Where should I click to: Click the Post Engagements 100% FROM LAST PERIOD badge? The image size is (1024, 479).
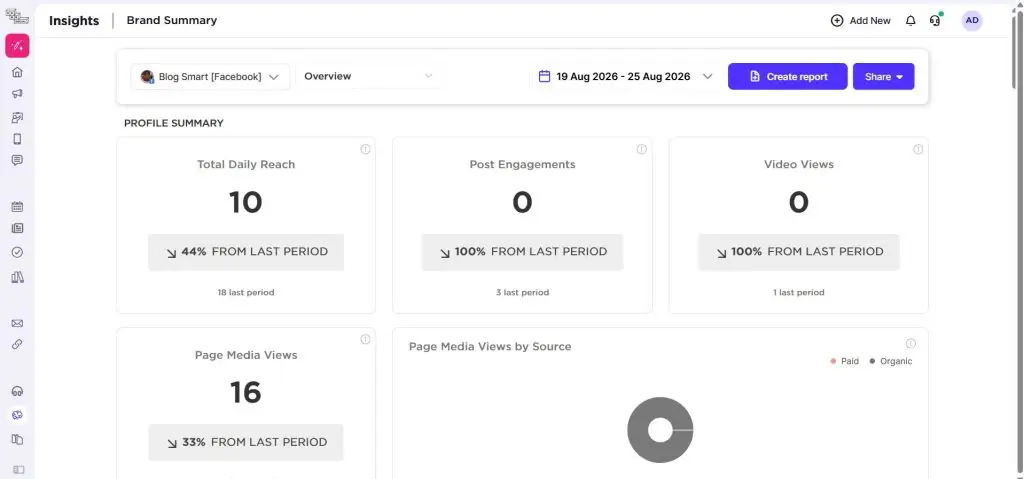tap(522, 252)
